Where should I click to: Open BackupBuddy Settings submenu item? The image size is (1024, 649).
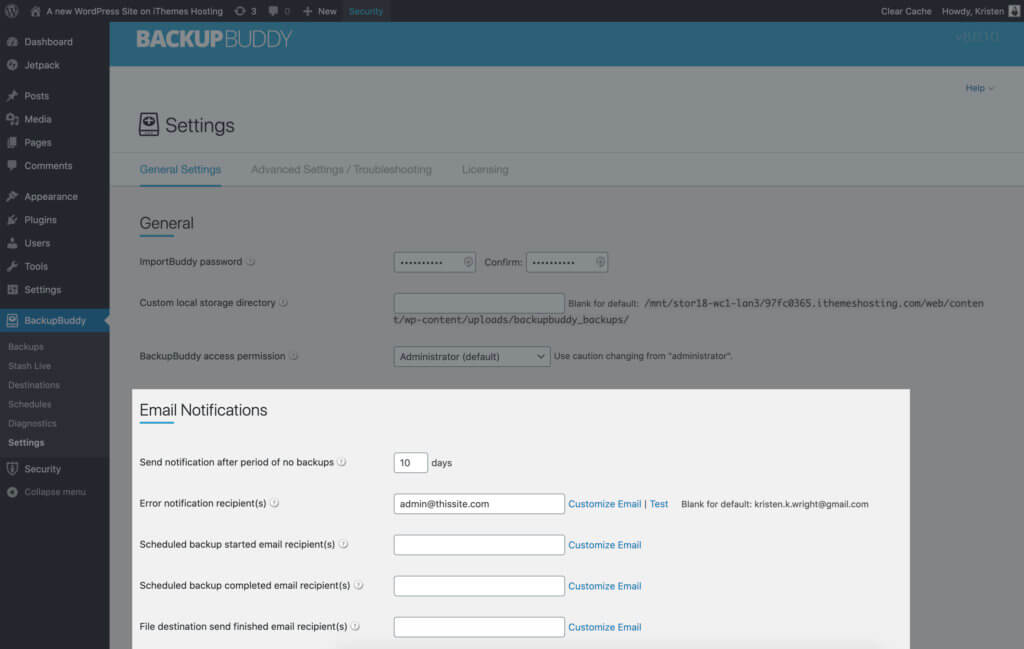[x=26, y=443]
